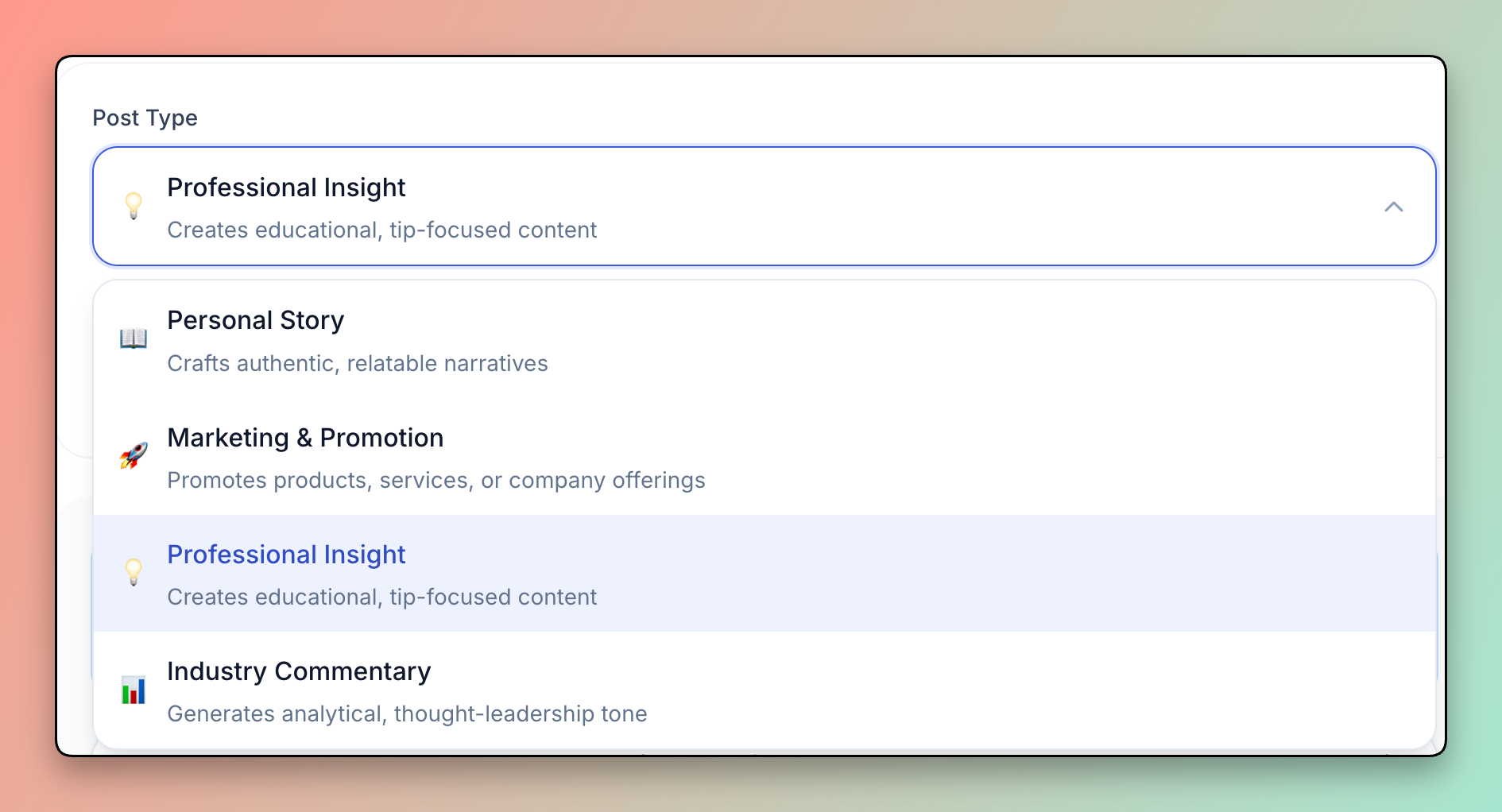
Task: Click the bar chart icon beside Industry Commentary
Action: (134, 690)
